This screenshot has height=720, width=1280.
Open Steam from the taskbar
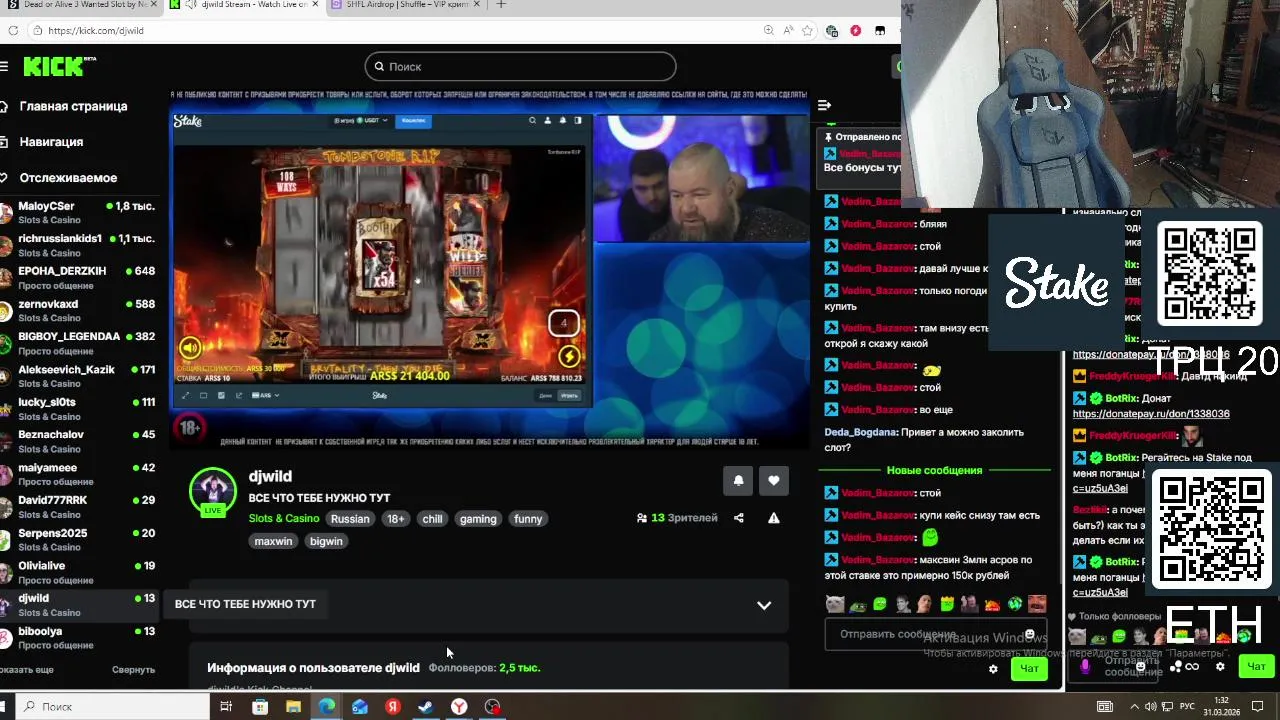tap(425, 707)
